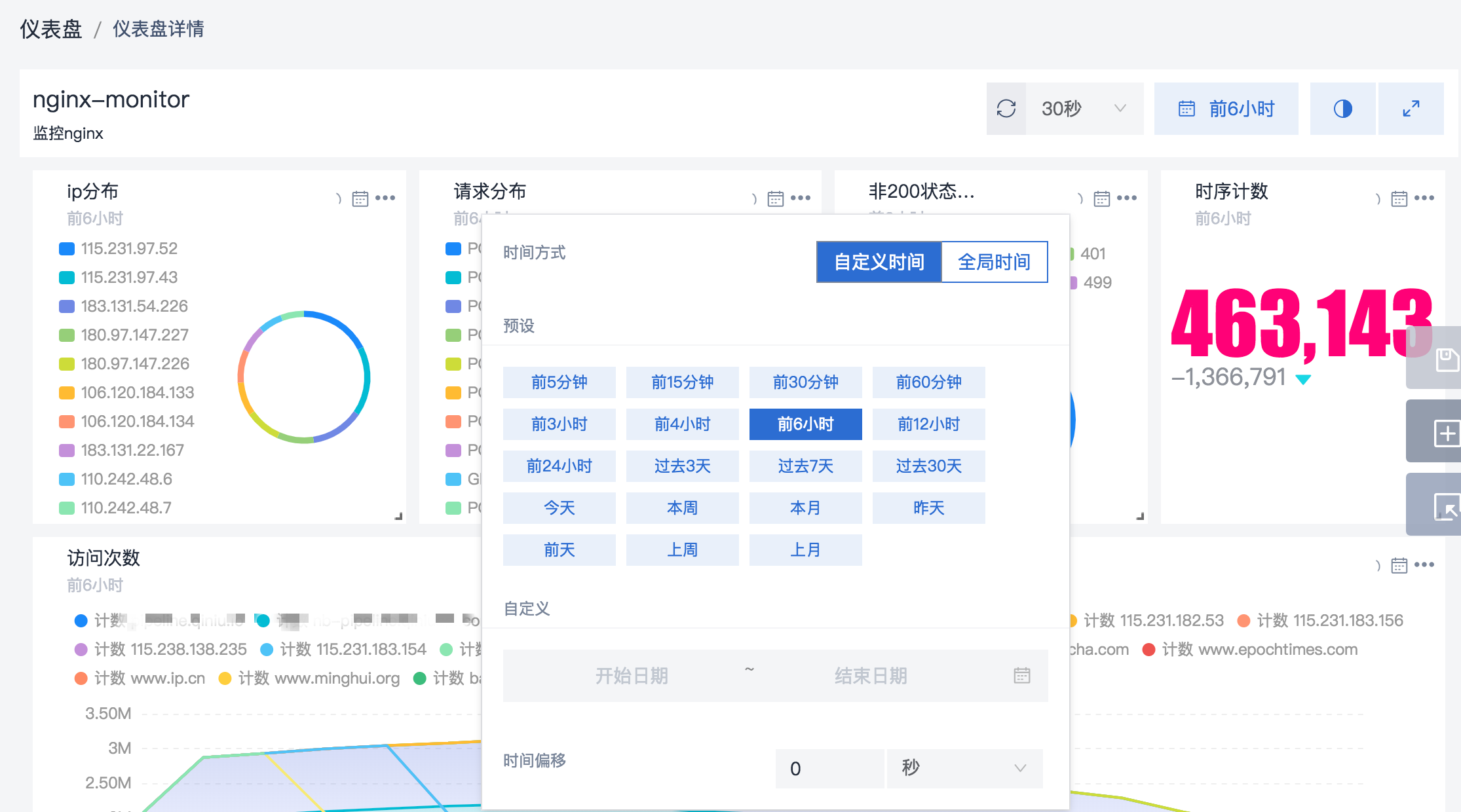The width and height of the screenshot is (1461, 812).
Task: Open the 30秒 refresh interval dropdown
Action: pyautogui.click(x=1085, y=109)
